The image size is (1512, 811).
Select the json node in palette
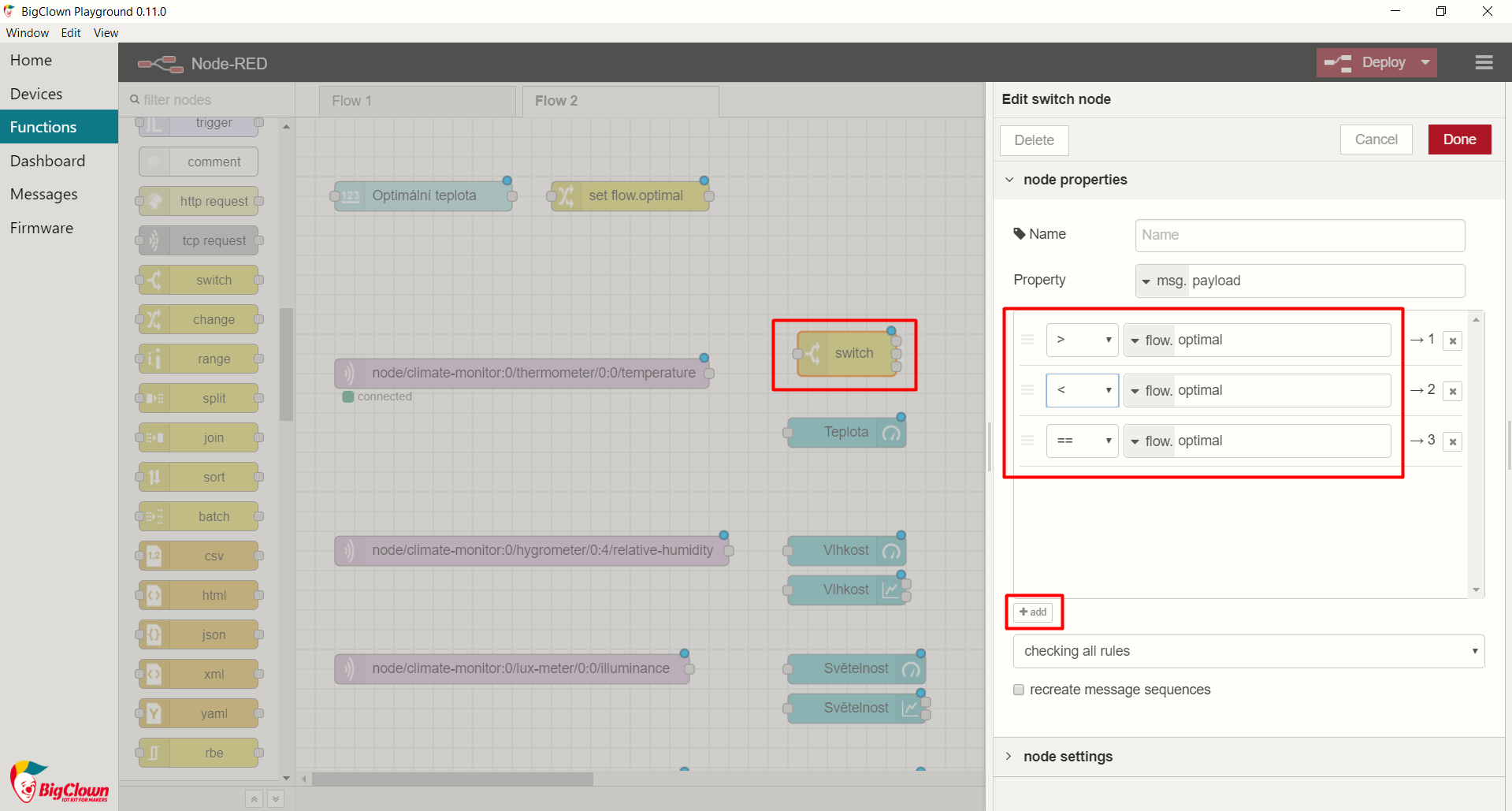pos(199,634)
